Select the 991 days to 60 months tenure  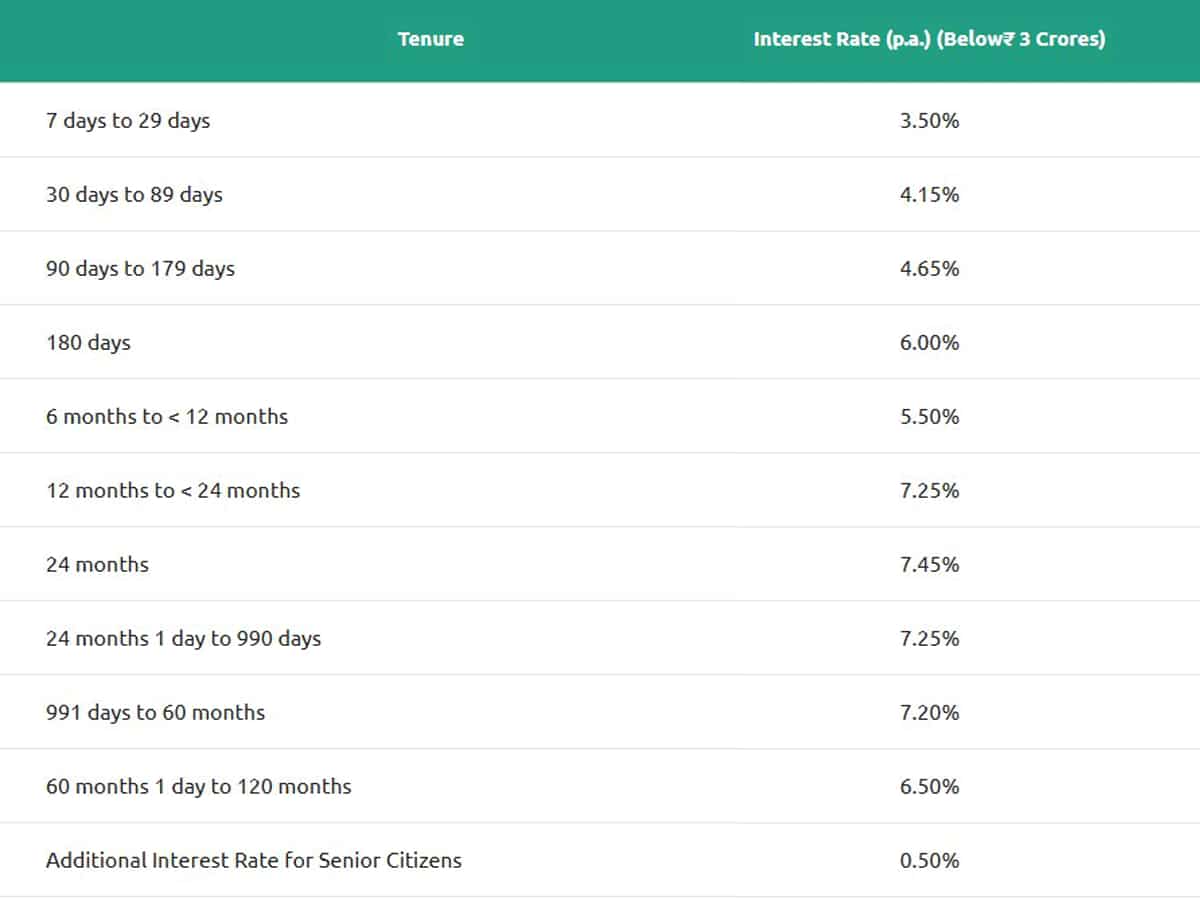tap(155, 712)
